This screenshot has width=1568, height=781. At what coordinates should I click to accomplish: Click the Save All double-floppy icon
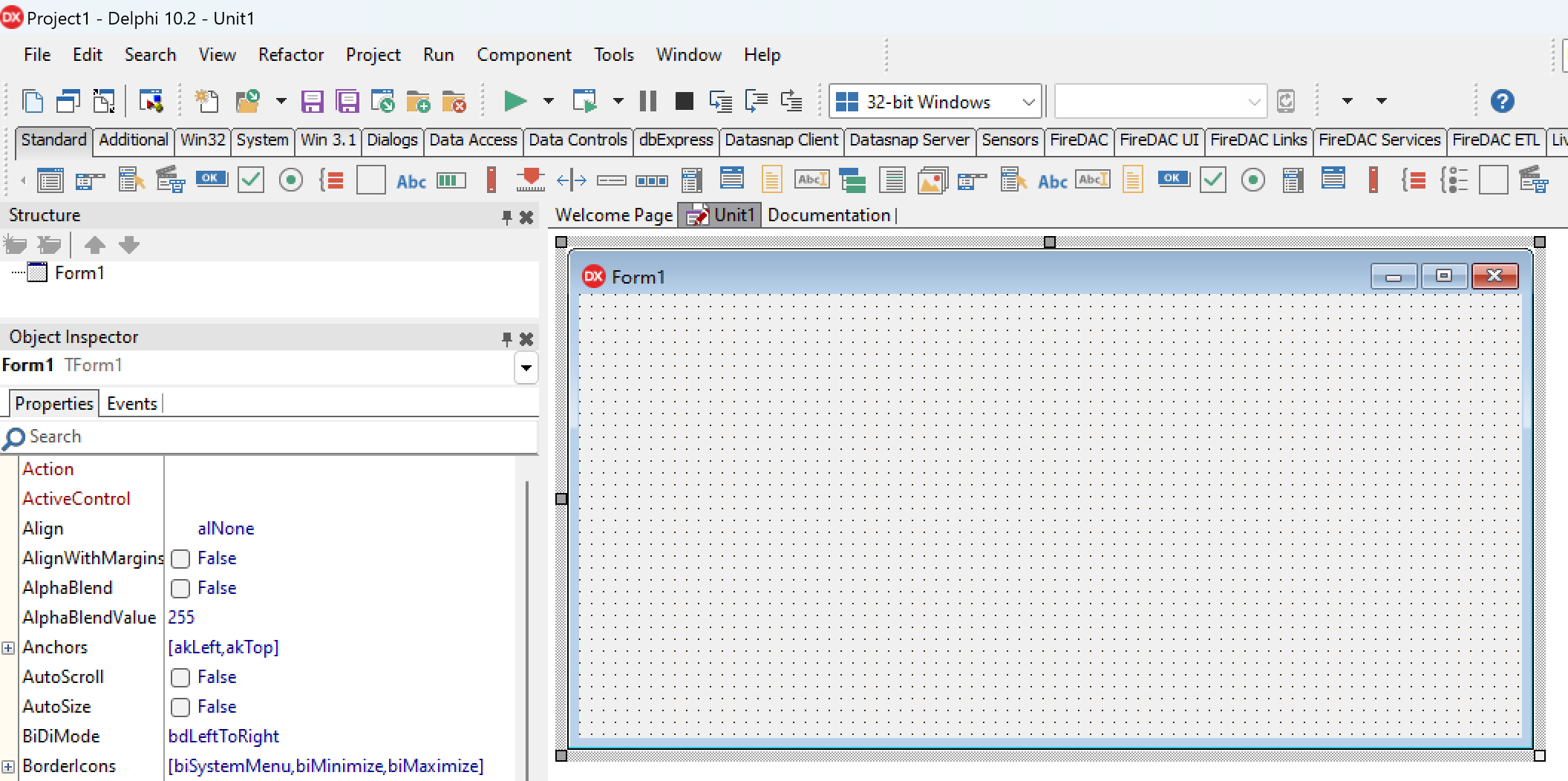(347, 101)
